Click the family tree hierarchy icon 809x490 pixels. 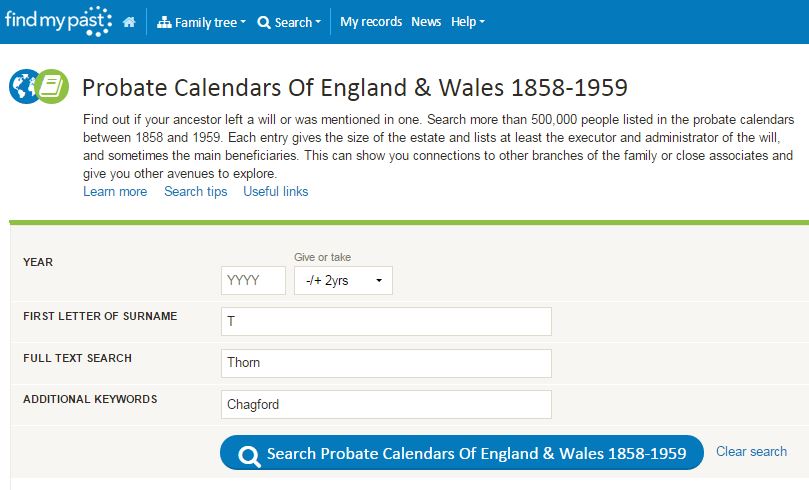click(x=165, y=22)
